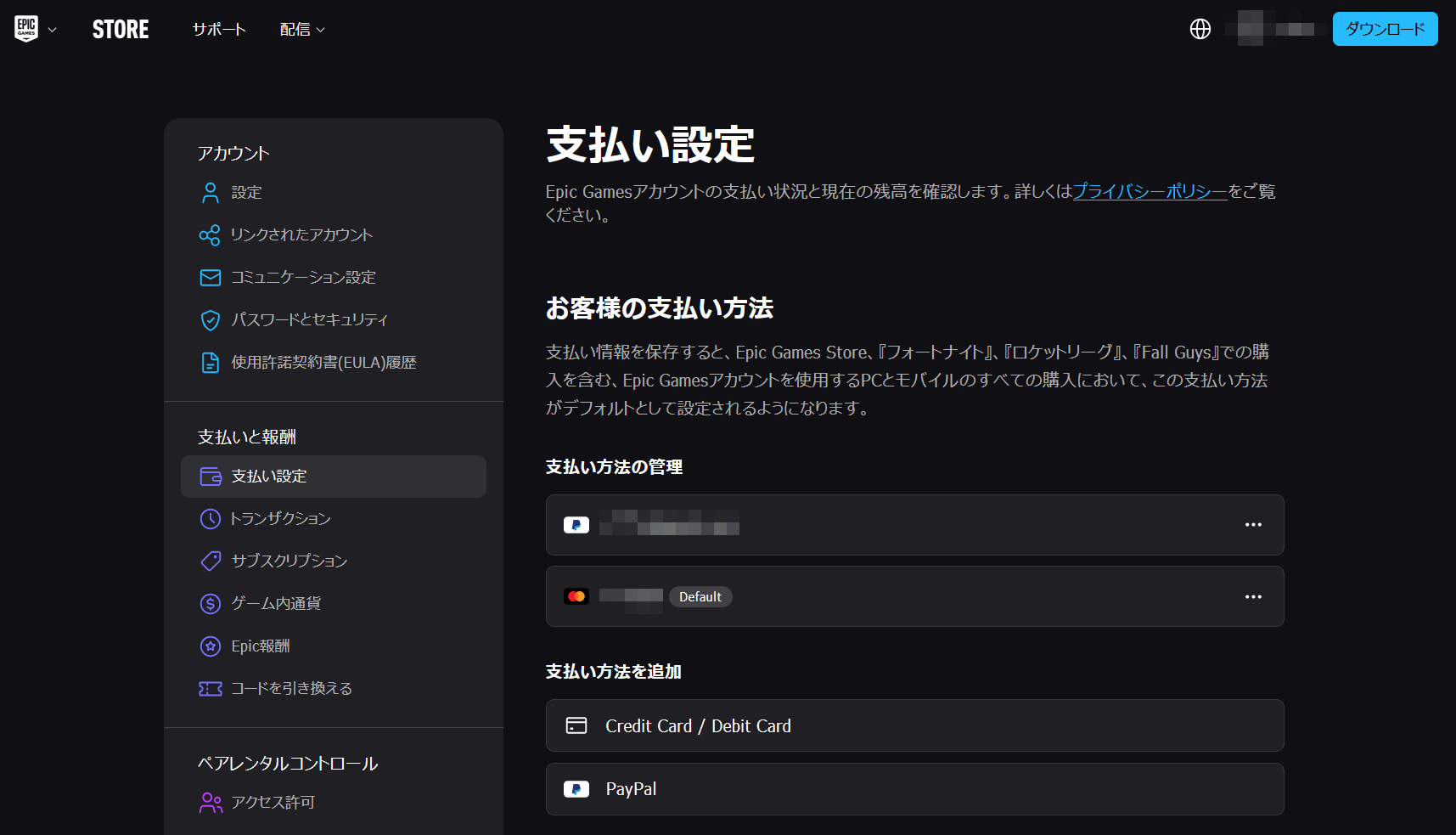Viewport: 1456px width, 835px height.
Task: Go to the STORE page
Action: 121,30
